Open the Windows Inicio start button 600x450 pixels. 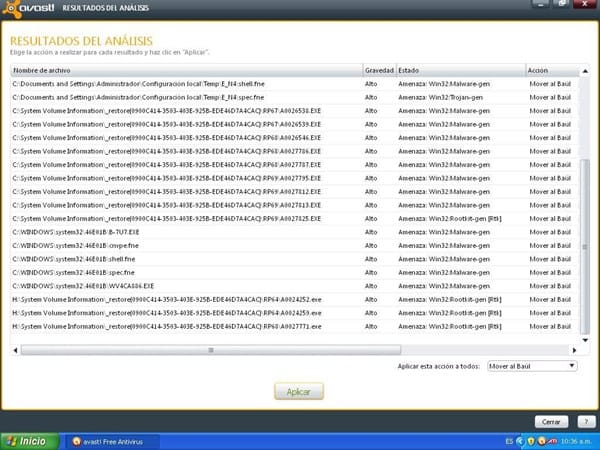pyautogui.click(x=29, y=442)
